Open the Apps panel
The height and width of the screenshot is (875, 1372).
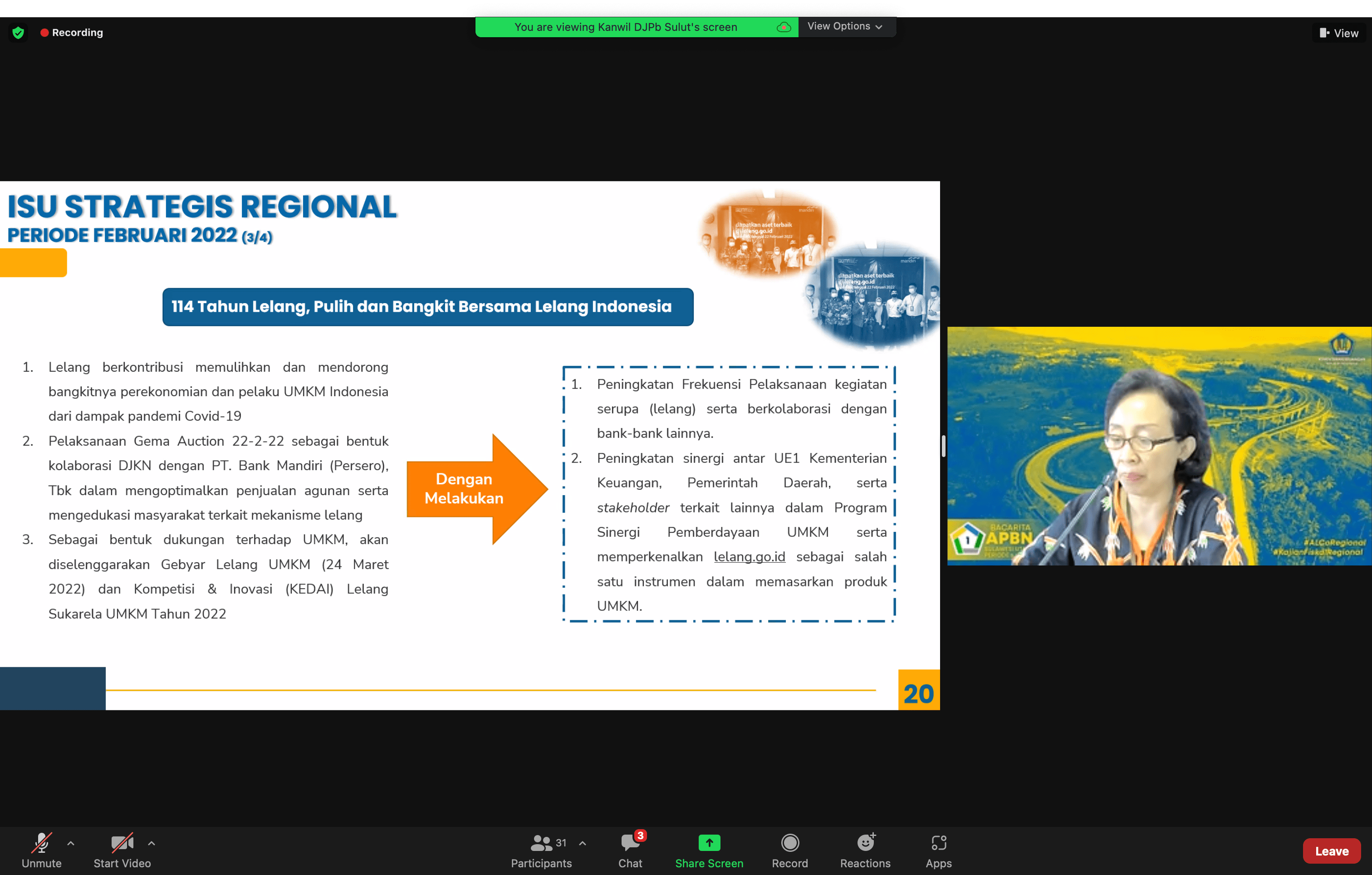[x=938, y=850]
